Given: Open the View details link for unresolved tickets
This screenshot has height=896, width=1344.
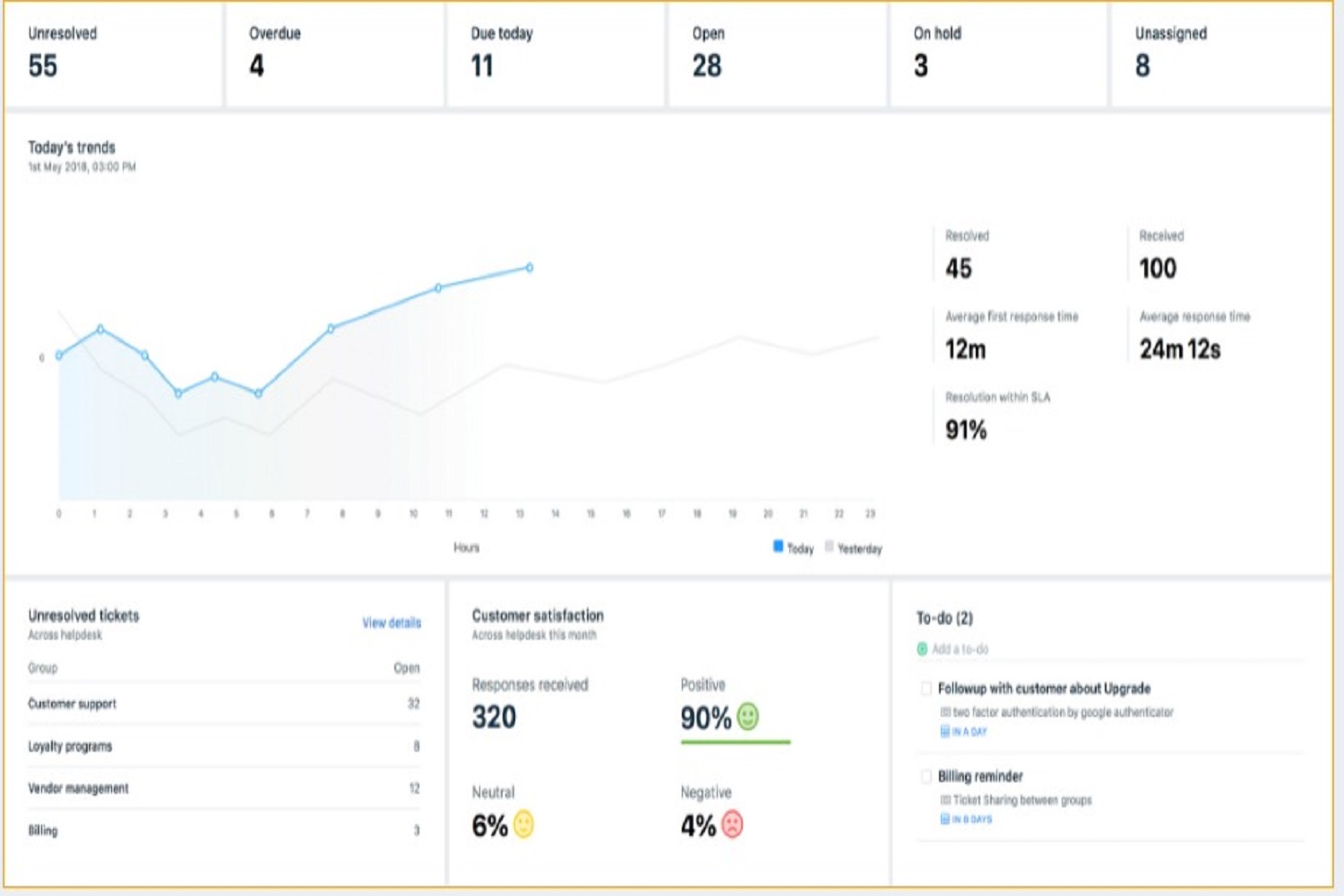Looking at the screenshot, I should click(x=391, y=623).
